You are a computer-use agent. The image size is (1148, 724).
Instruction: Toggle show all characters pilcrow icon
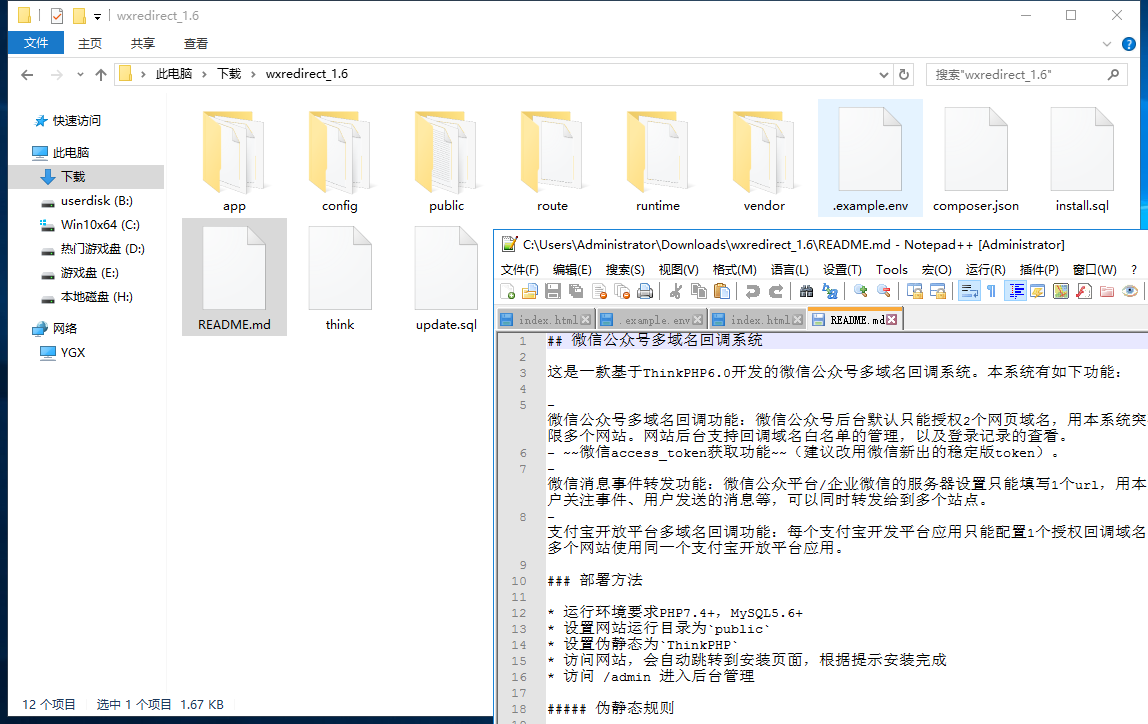pyautogui.click(x=991, y=291)
